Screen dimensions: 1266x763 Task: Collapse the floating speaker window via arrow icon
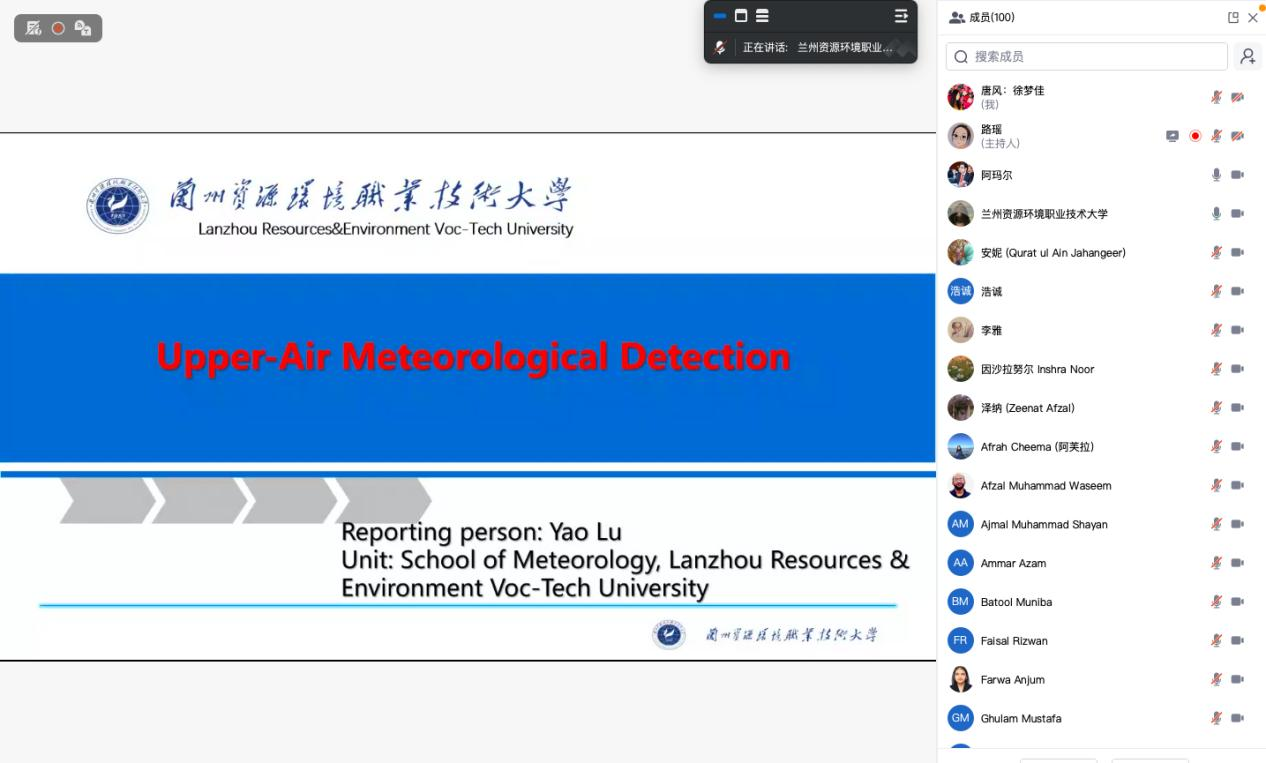(901, 16)
